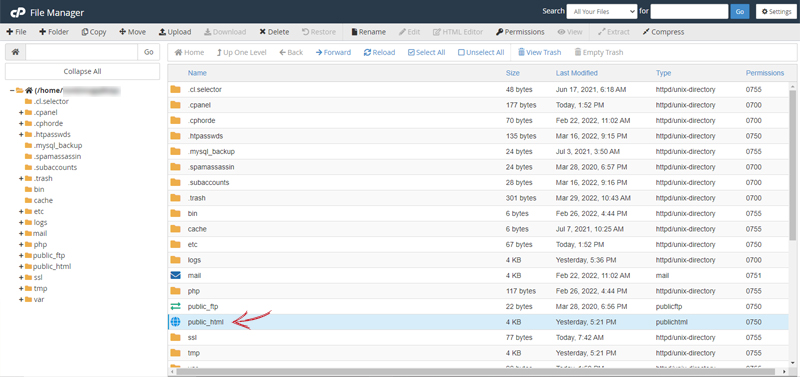Screen dimensions: 800x377
Task: Collapse the /home root tree node
Action: [12, 90]
